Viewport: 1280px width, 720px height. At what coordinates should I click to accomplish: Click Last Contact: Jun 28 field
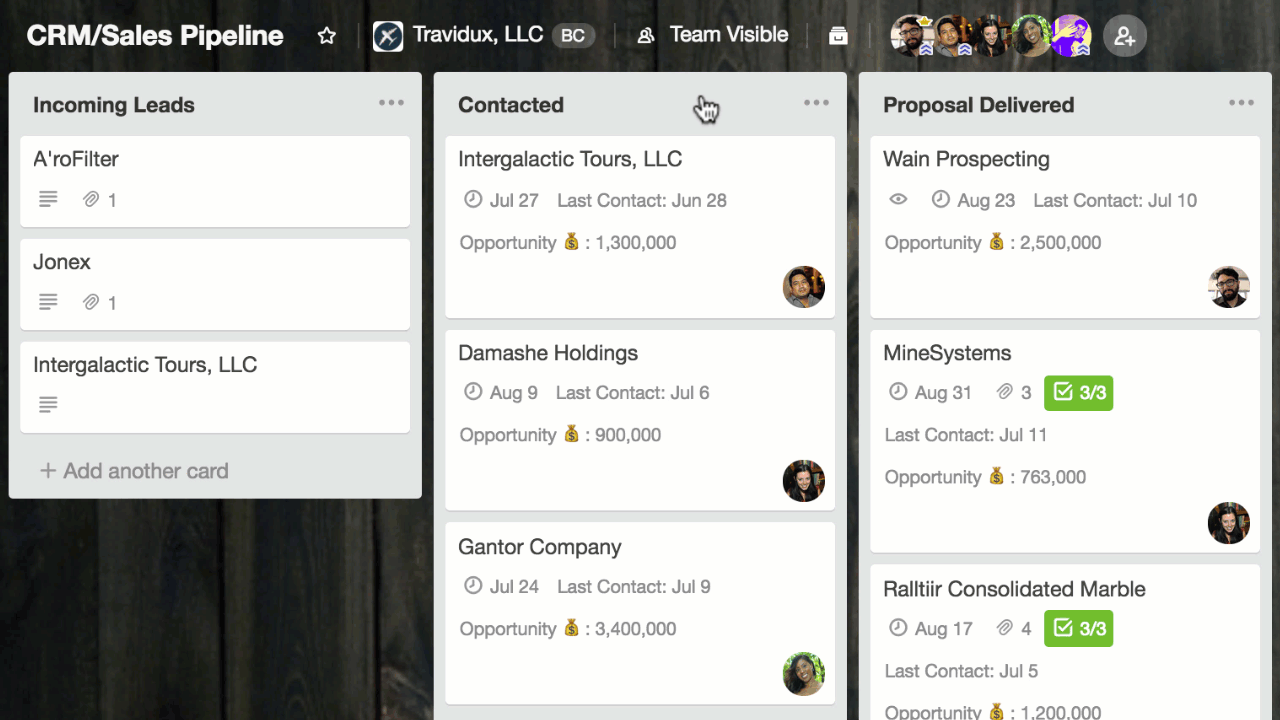(642, 200)
